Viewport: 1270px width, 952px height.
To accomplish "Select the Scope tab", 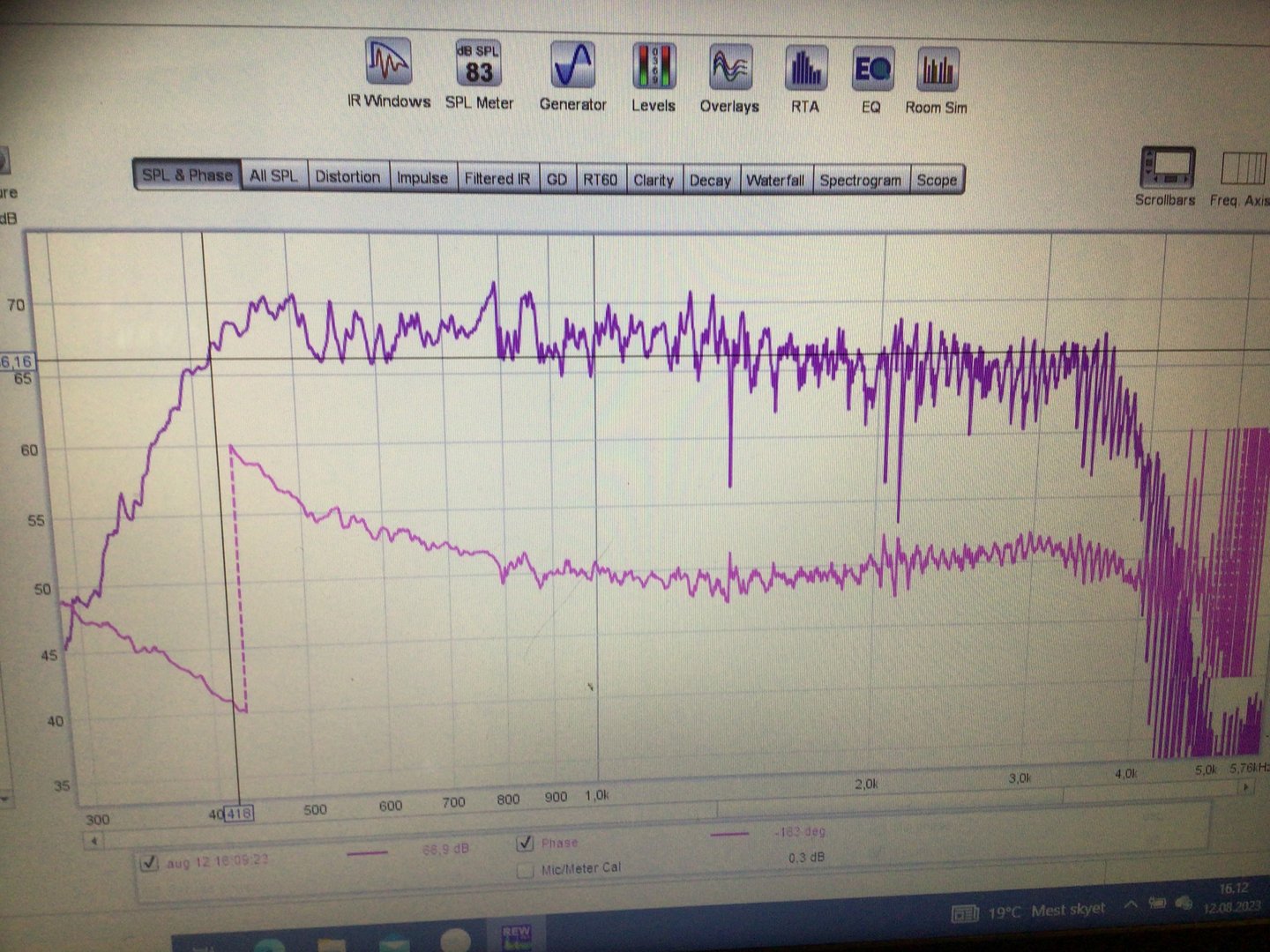I will pyautogui.click(x=937, y=180).
